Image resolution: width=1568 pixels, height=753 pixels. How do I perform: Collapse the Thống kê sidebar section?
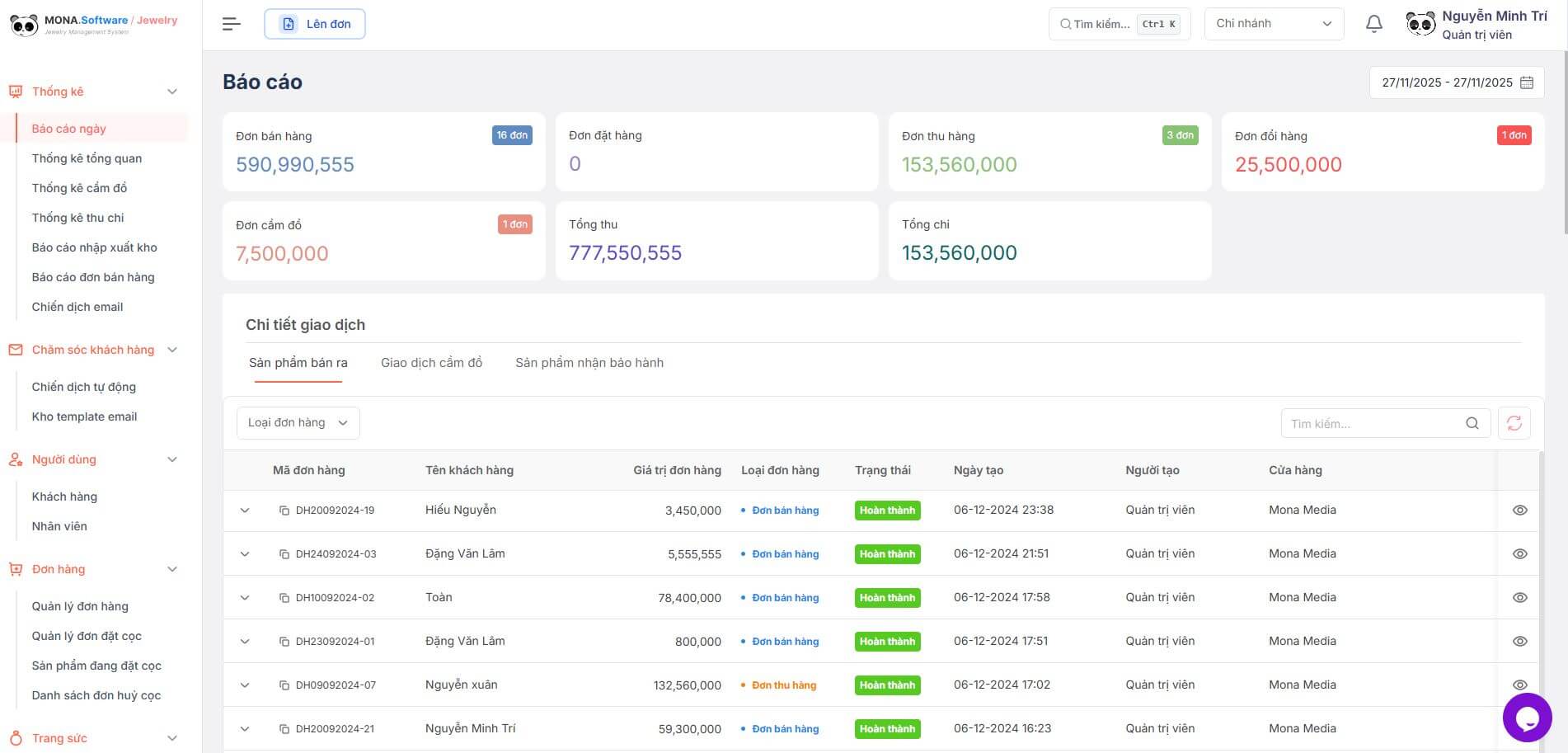click(x=172, y=92)
